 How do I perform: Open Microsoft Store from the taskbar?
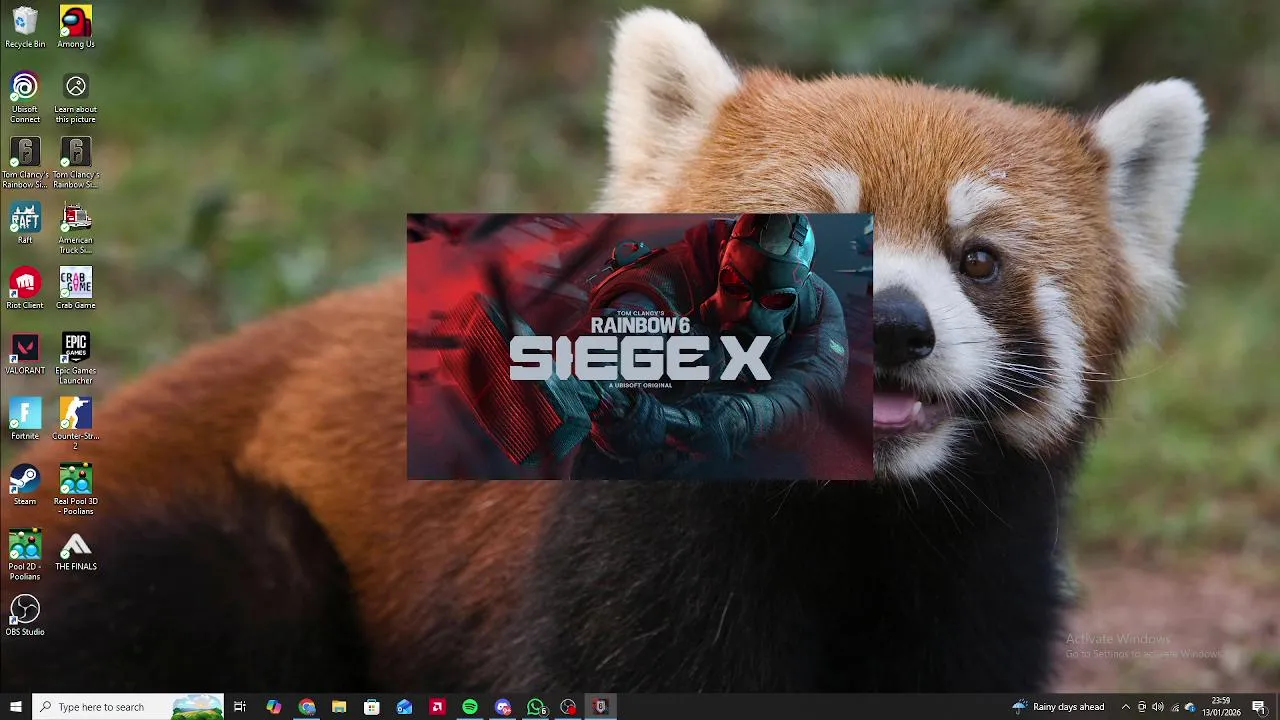[x=372, y=707]
